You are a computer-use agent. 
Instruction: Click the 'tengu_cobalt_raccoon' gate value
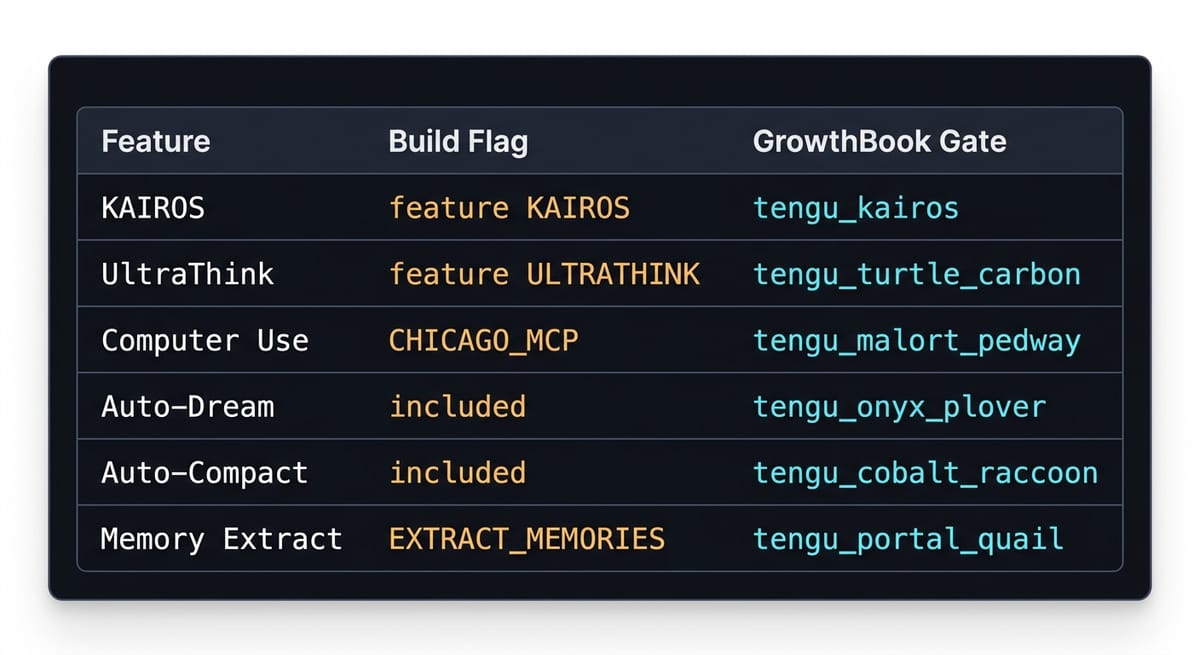click(925, 474)
